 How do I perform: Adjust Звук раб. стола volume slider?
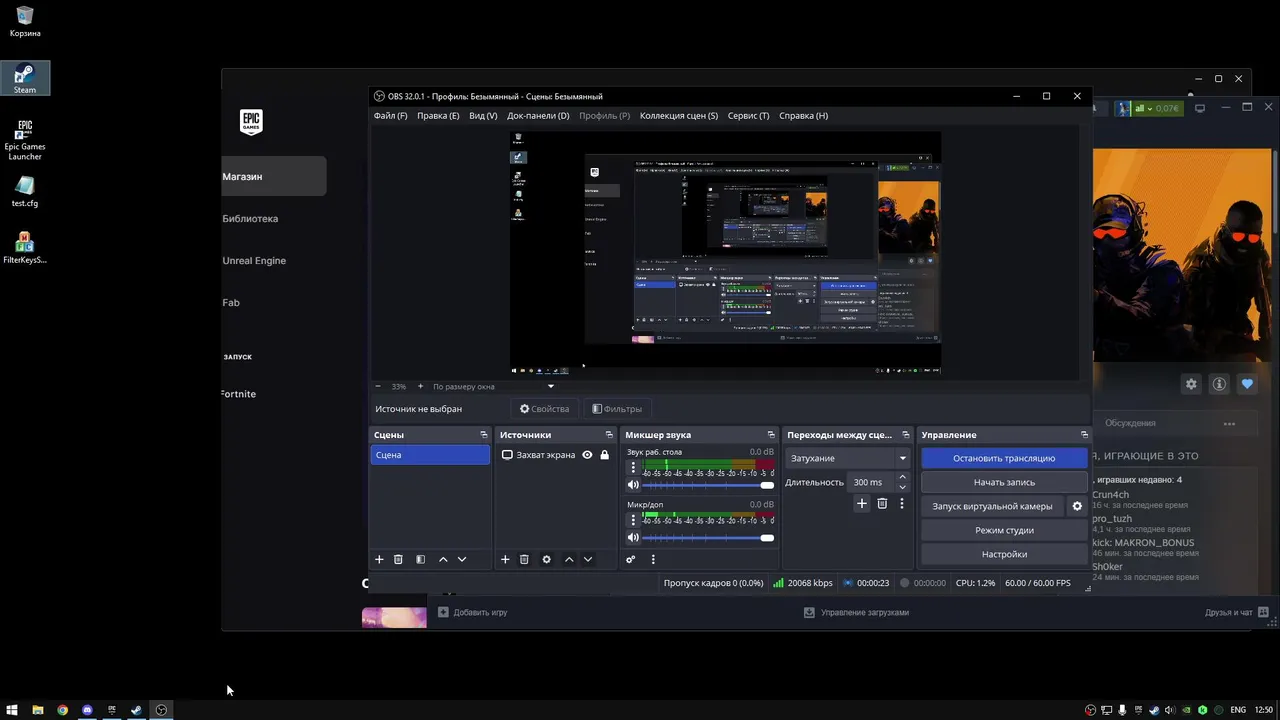709,485
